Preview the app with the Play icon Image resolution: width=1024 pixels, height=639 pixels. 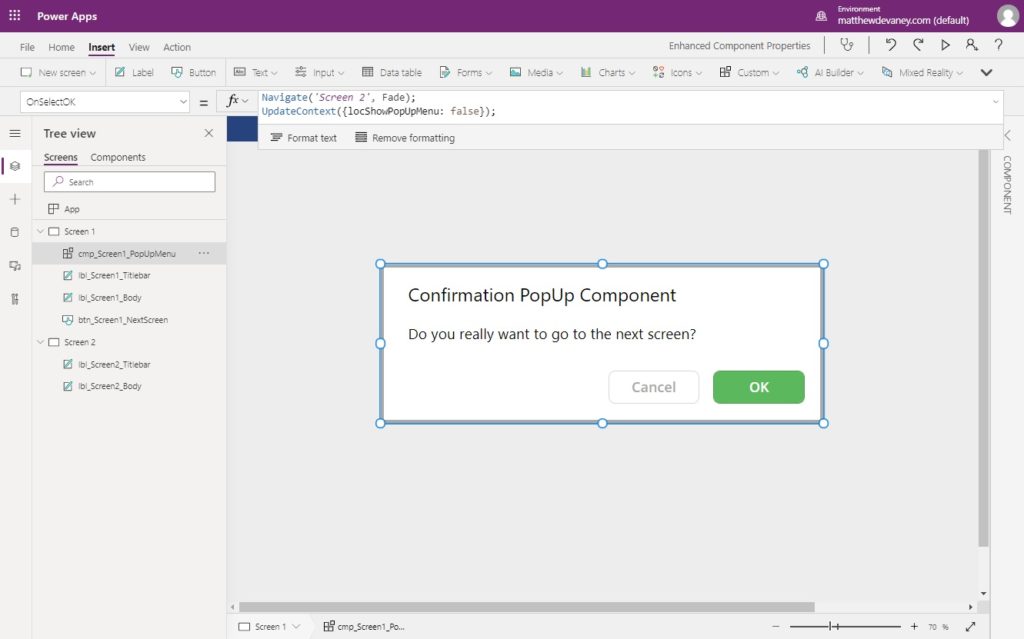945,45
